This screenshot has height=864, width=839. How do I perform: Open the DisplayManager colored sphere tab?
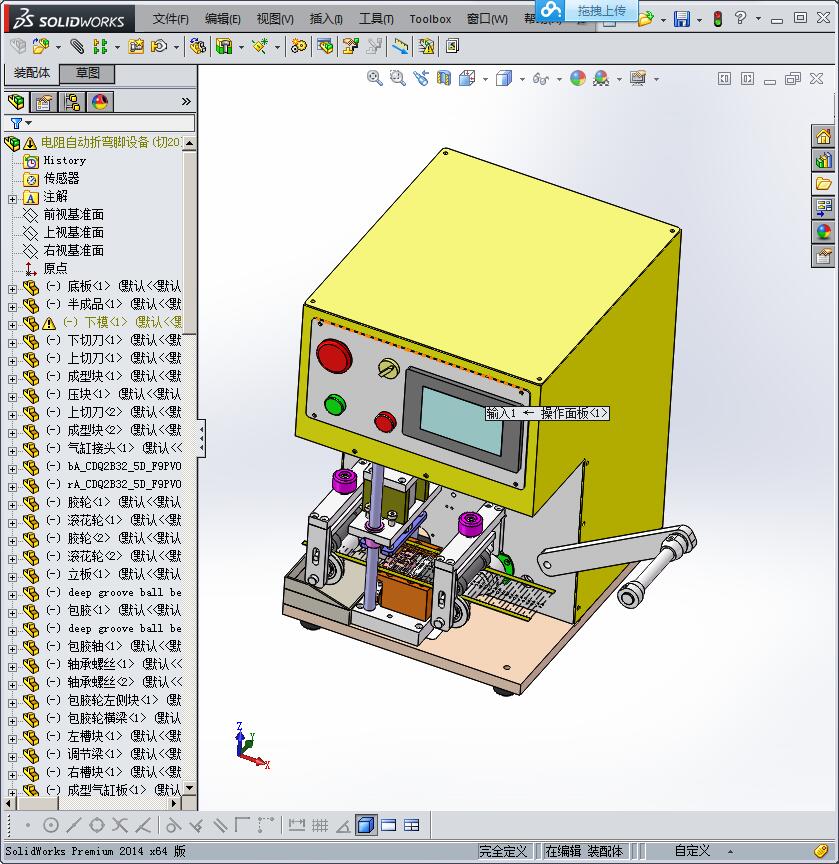[x=100, y=101]
